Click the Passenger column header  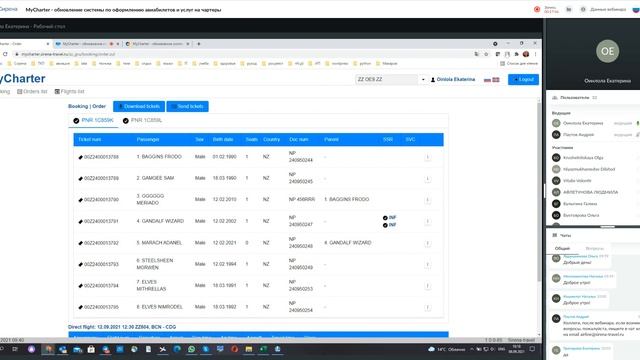pyautogui.click(x=148, y=140)
